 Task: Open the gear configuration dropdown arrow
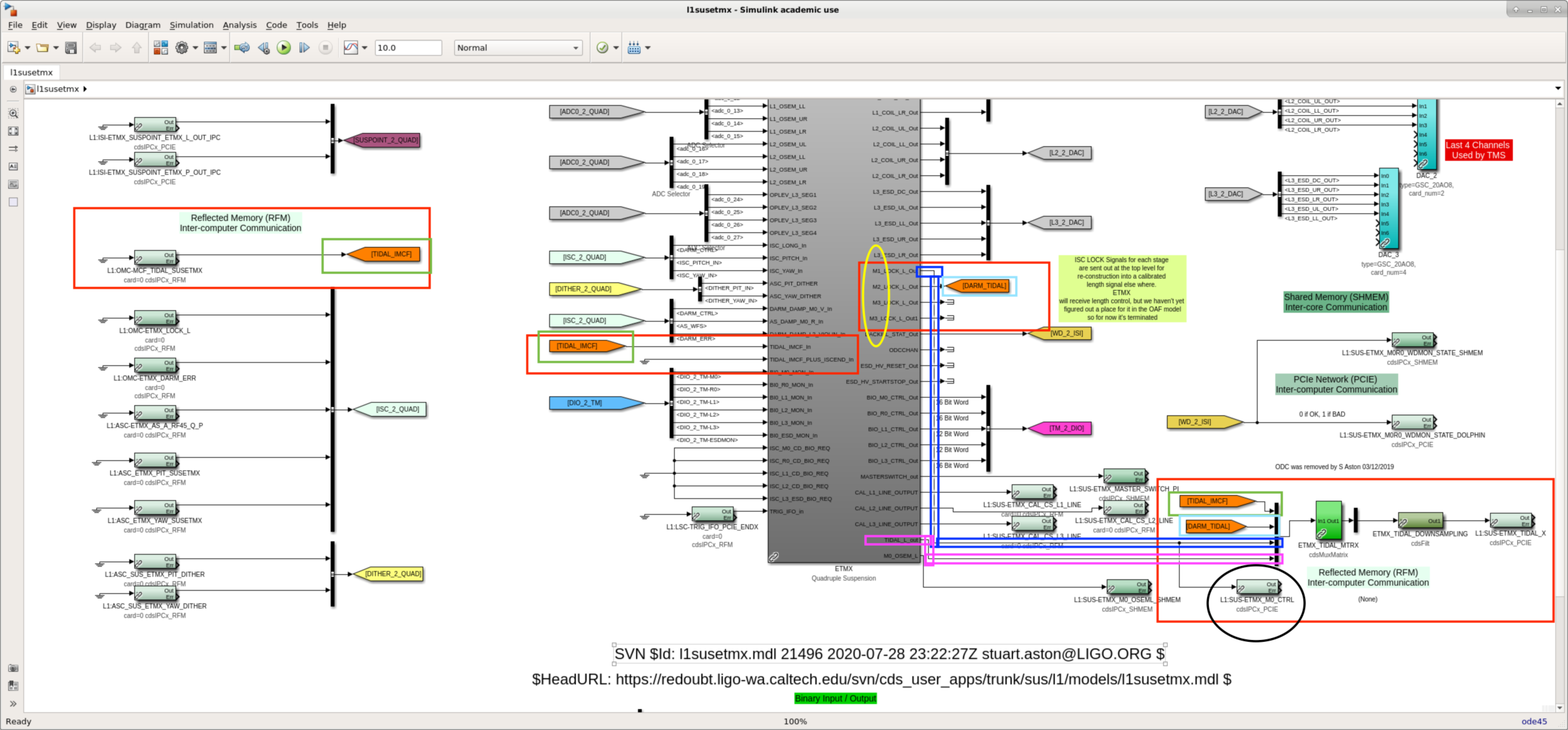195,47
